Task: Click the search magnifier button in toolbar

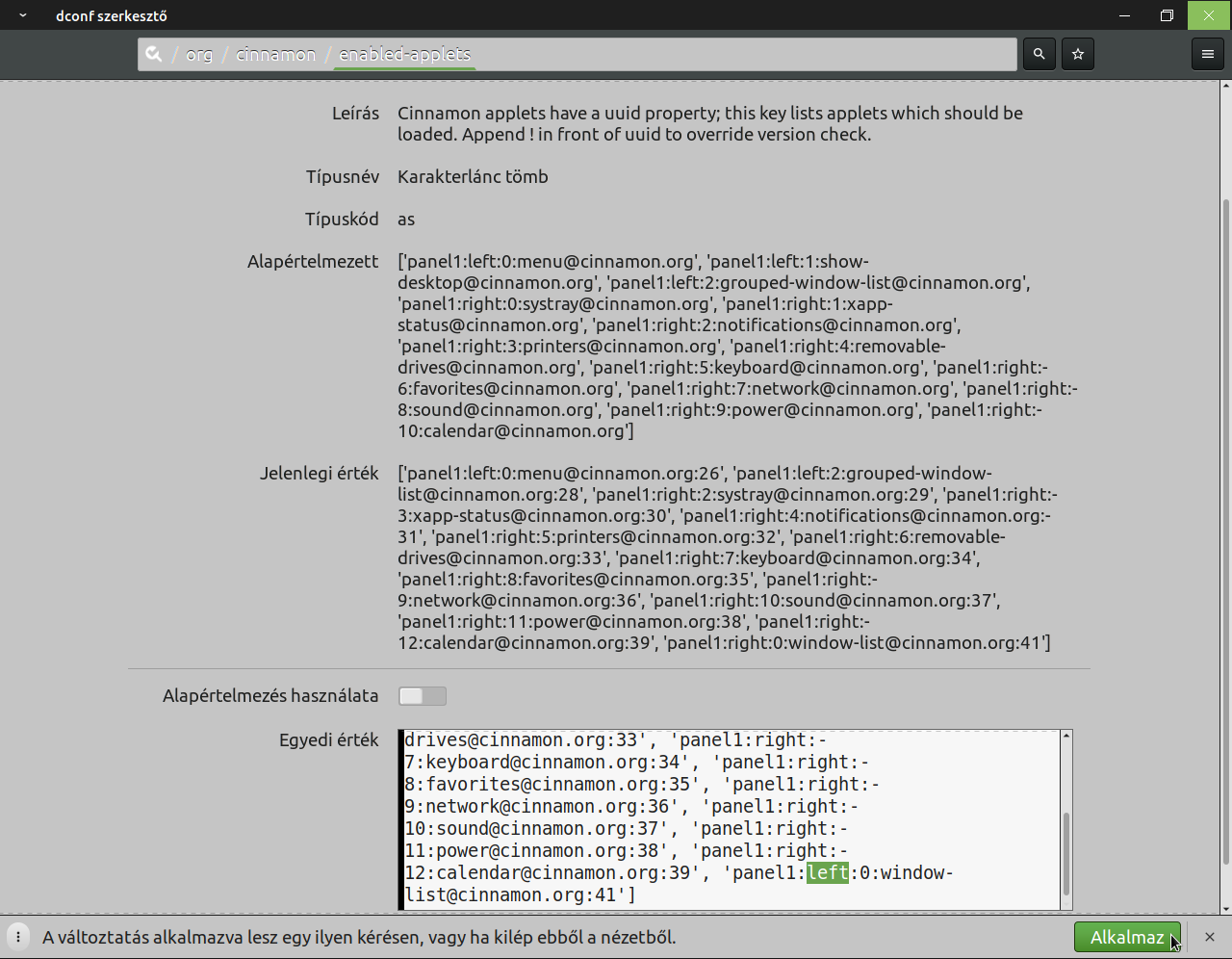Action: click(x=1039, y=54)
